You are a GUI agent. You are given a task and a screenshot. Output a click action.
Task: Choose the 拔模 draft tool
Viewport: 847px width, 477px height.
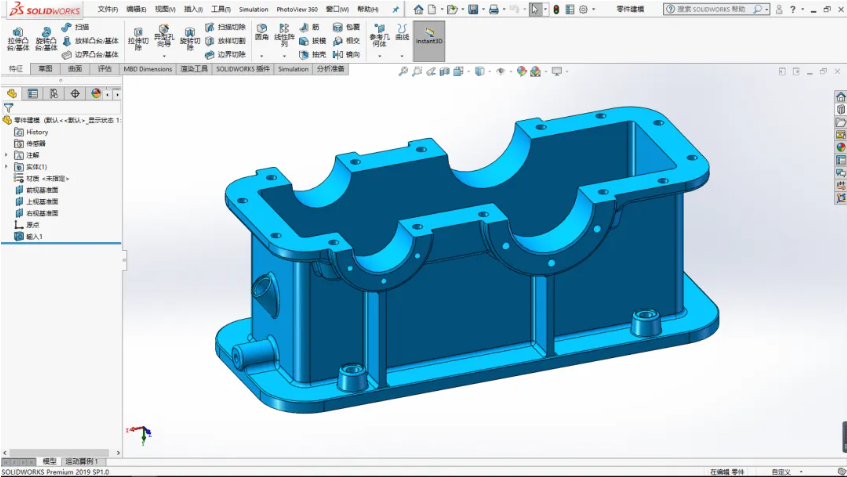click(x=313, y=41)
